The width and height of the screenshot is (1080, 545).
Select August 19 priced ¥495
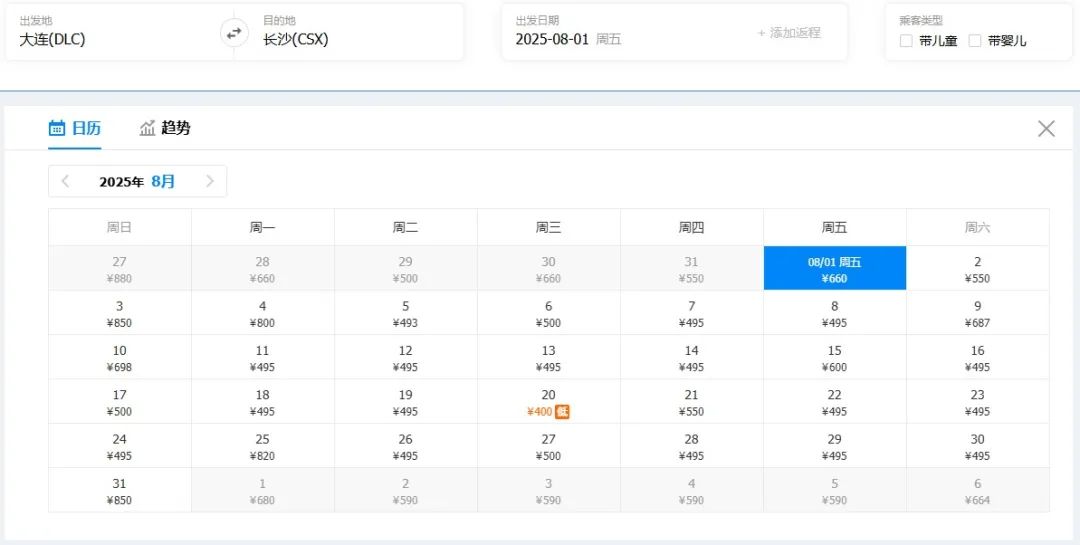click(x=406, y=402)
